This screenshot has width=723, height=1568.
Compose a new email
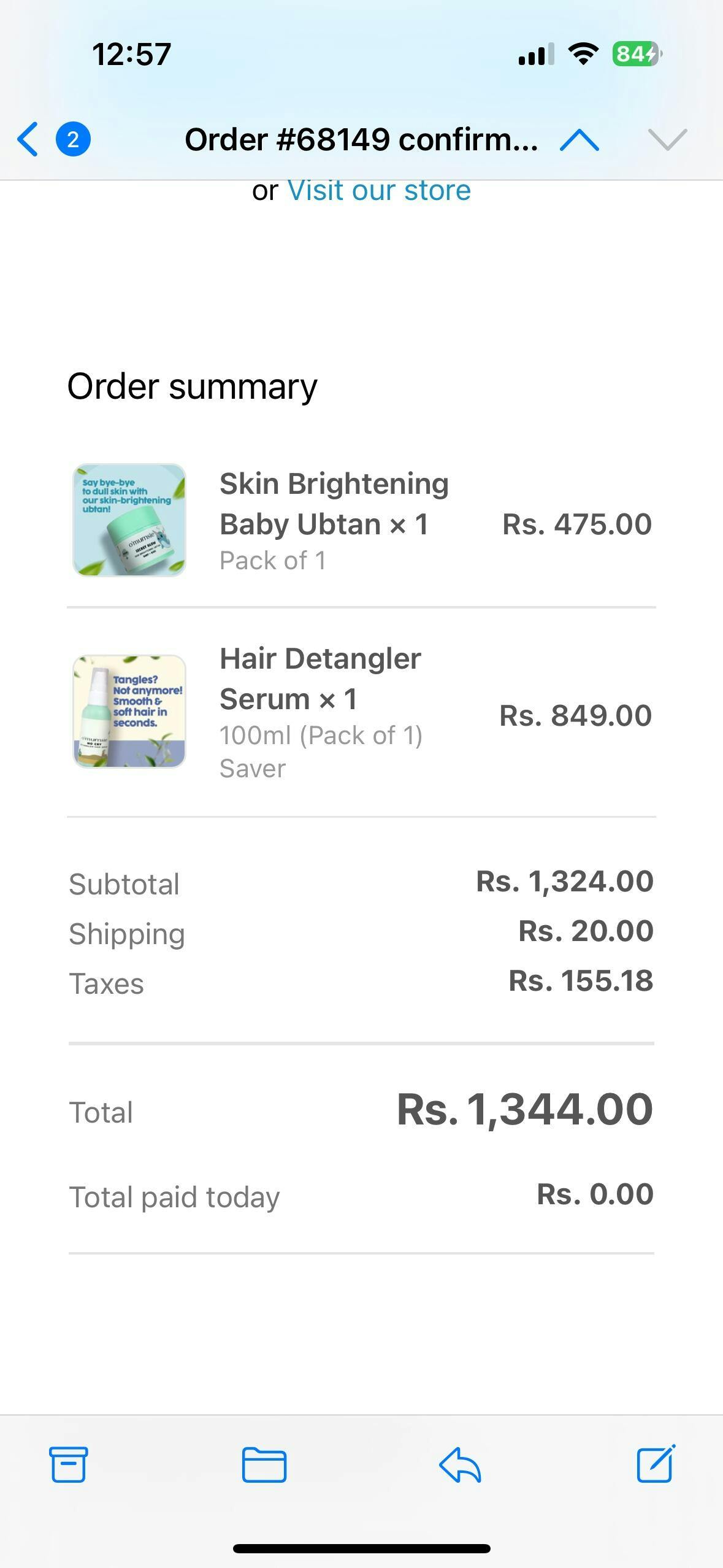pyautogui.click(x=656, y=1464)
